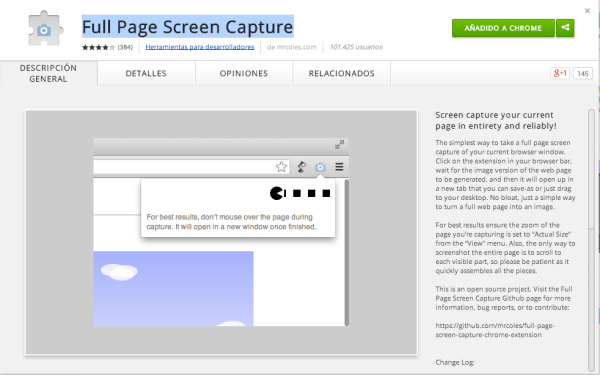Open the RELACIONADOS tab

pos(342,73)
